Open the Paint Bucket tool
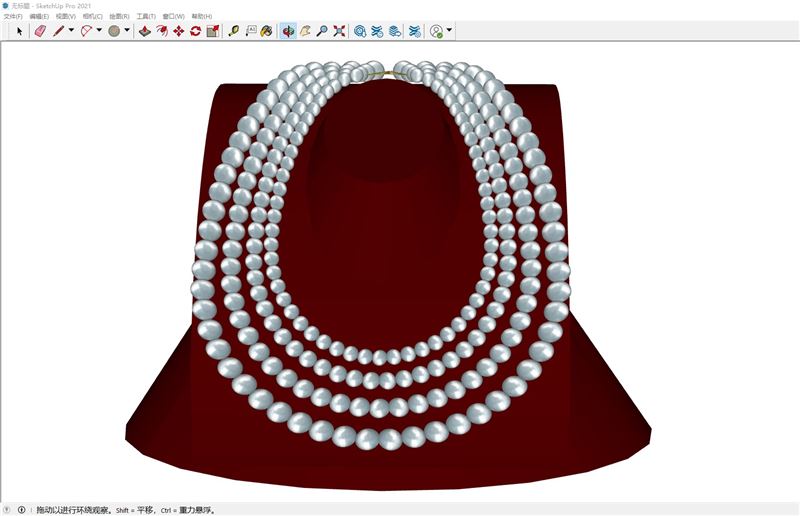Viewport: 800px width, 516px height. click(267, 31)
